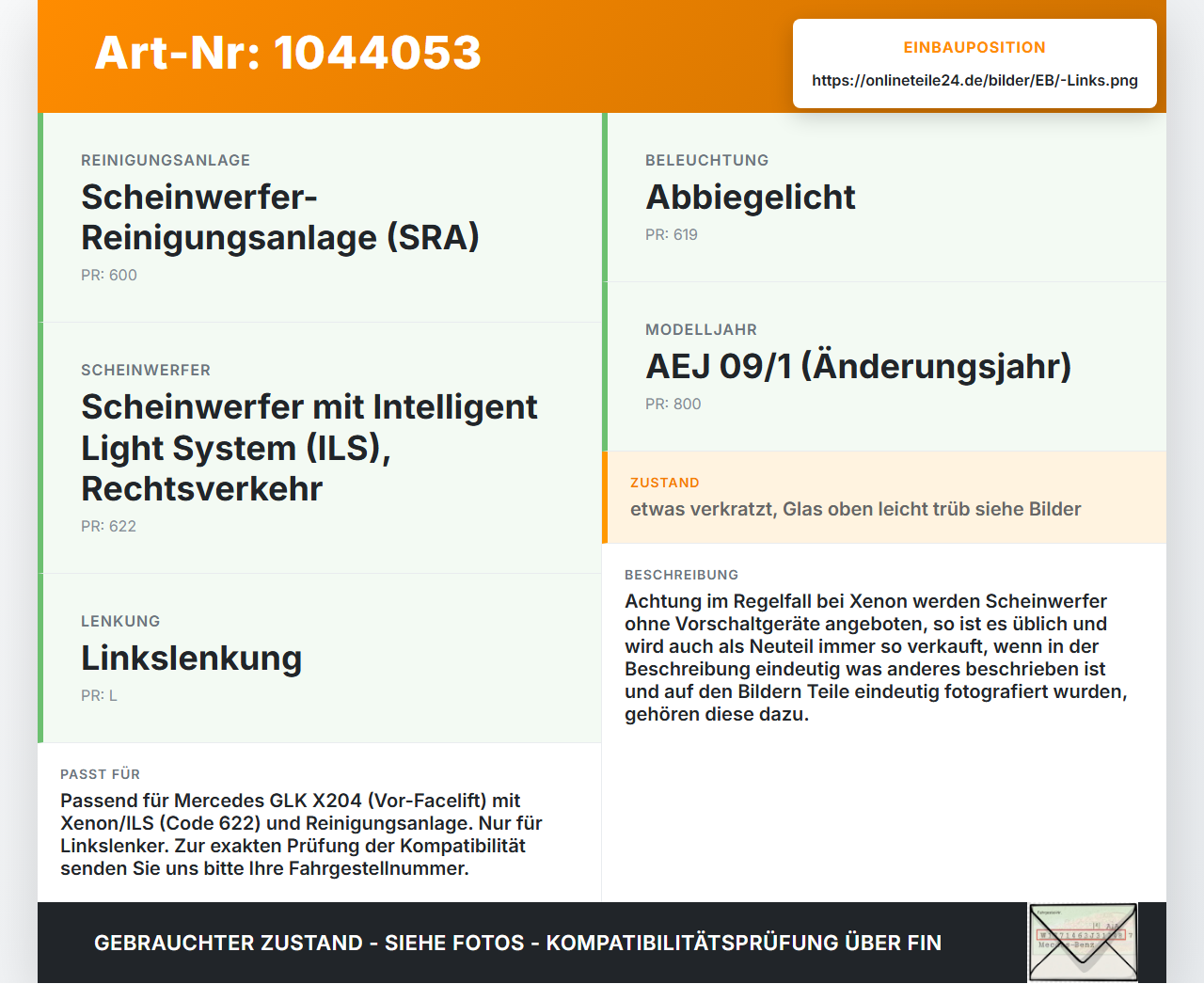Click 'Scheinwerfer-Reinigungsanlage (SRA)' title
Image resolution: width=1204 pixels, height=984 pixels.
point(280,217)
